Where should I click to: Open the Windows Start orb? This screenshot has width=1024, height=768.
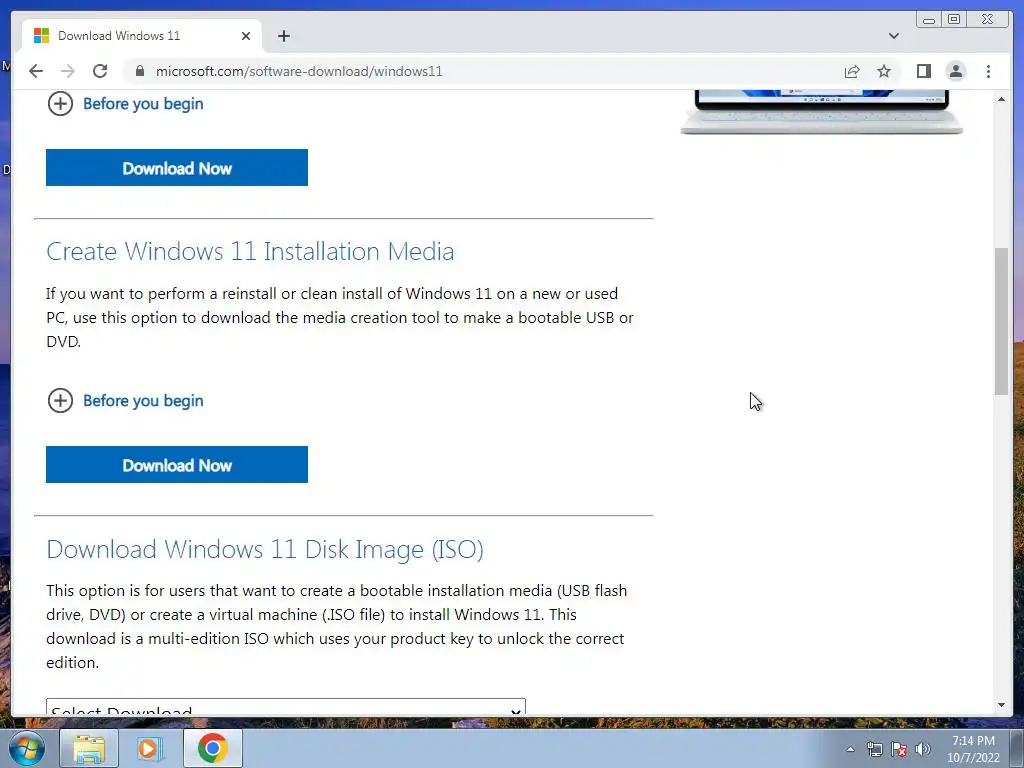pyautogui.click(x=27, y=748)
